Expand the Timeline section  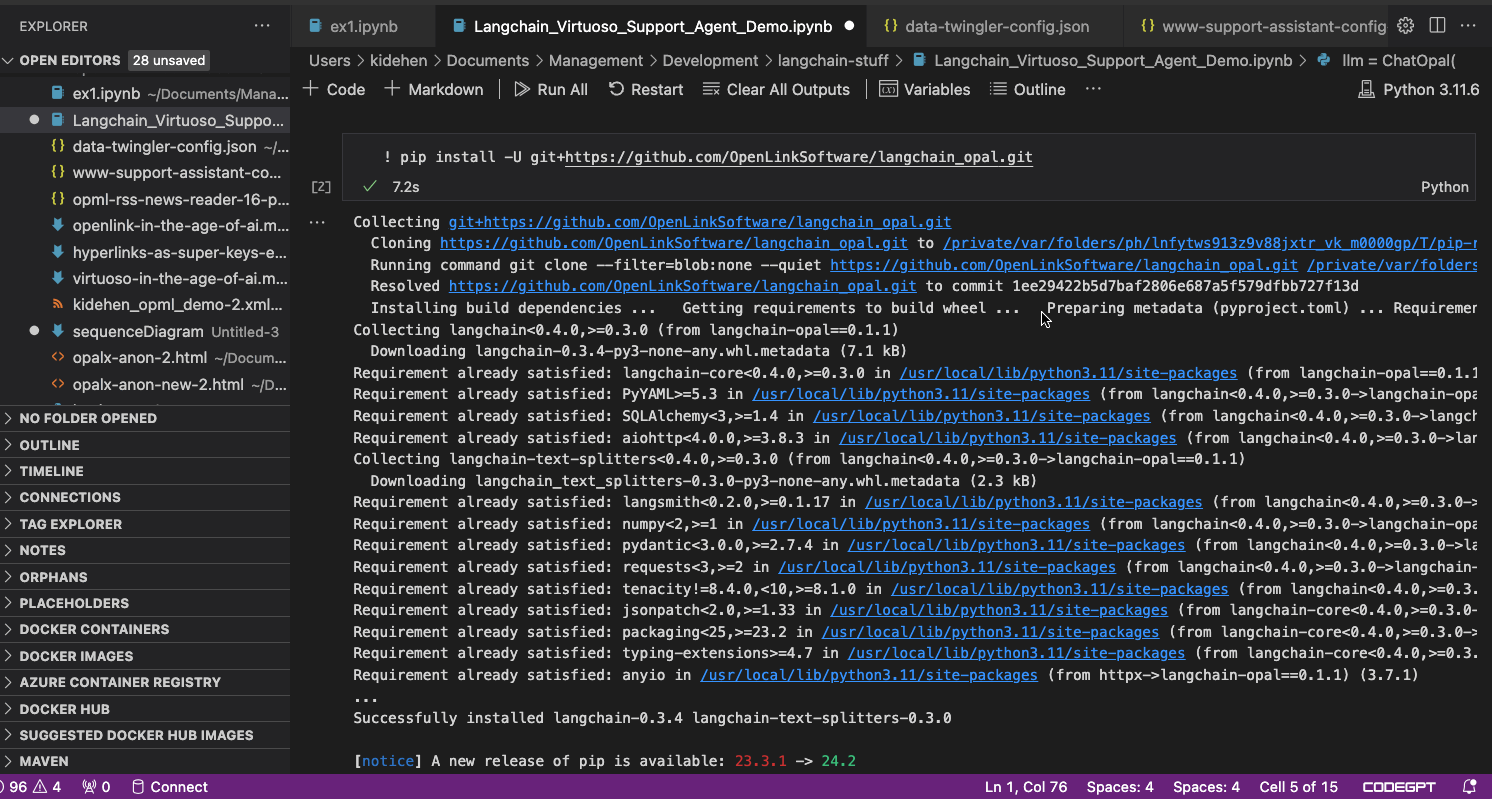145,471
